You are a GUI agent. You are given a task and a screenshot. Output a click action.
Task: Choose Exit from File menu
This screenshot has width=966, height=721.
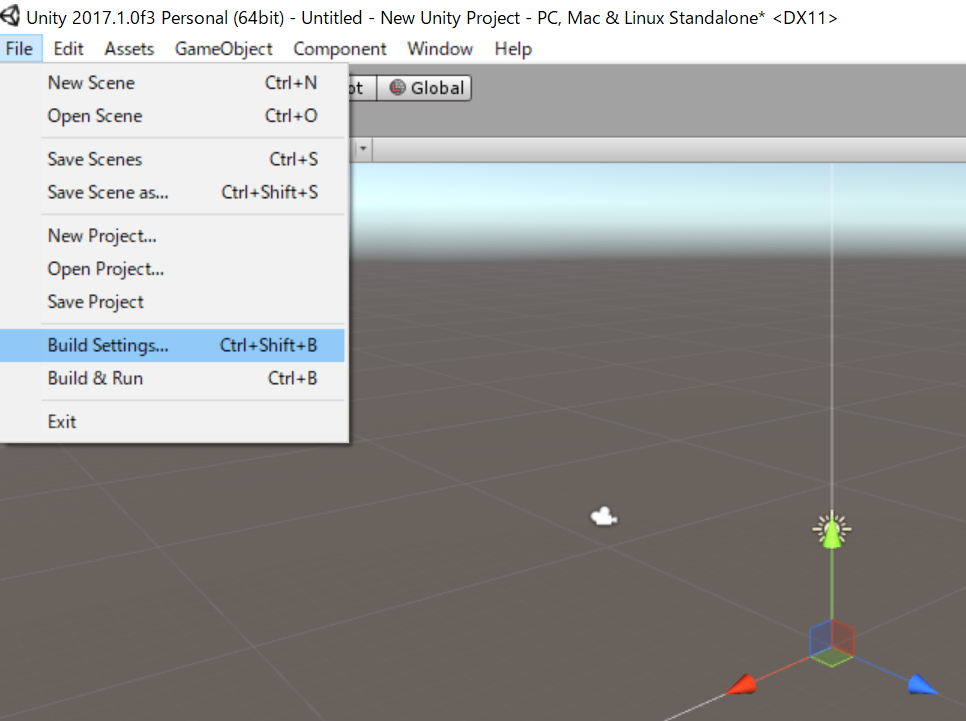(x=174, y=422)
